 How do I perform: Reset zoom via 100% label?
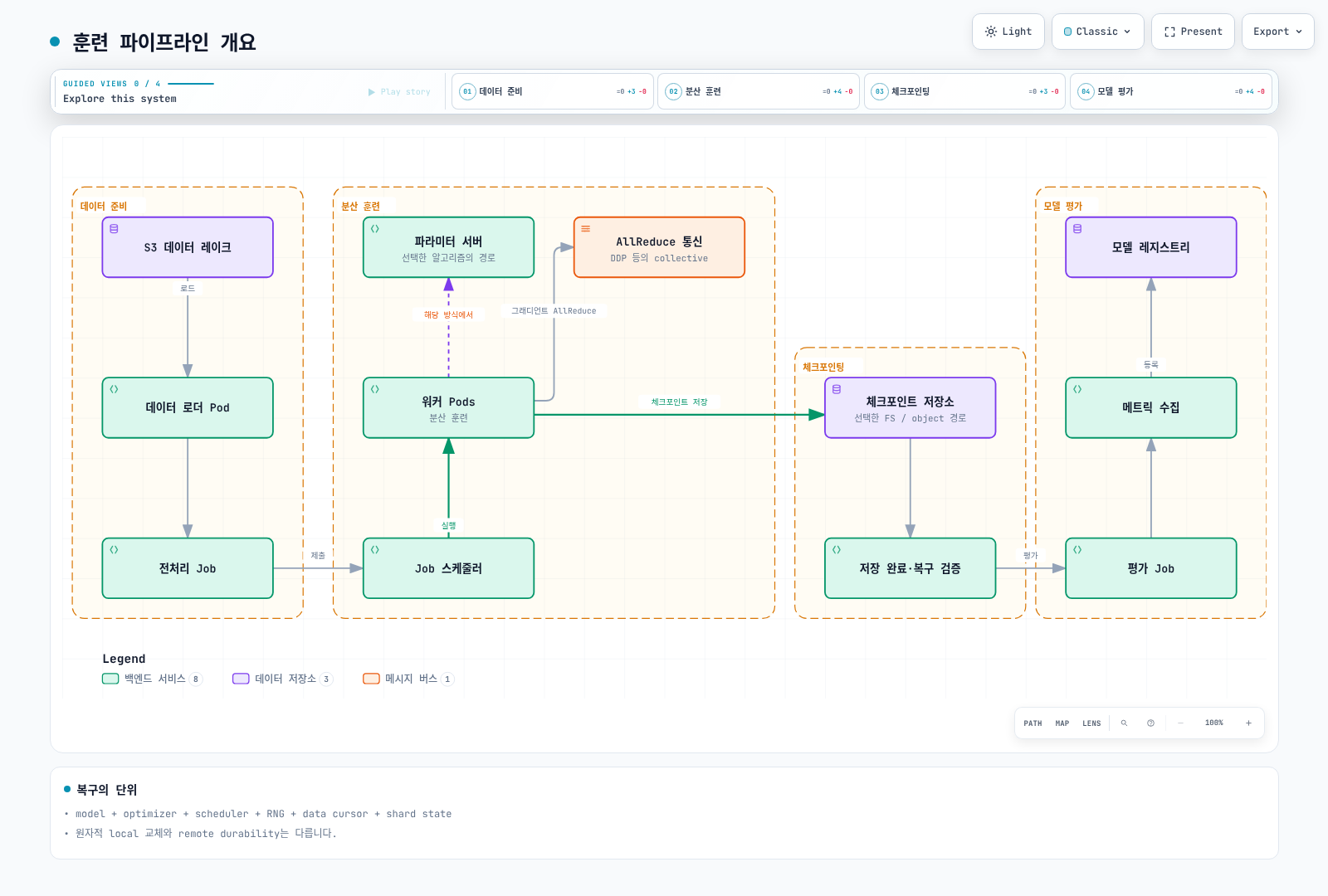coord(1214,723)
